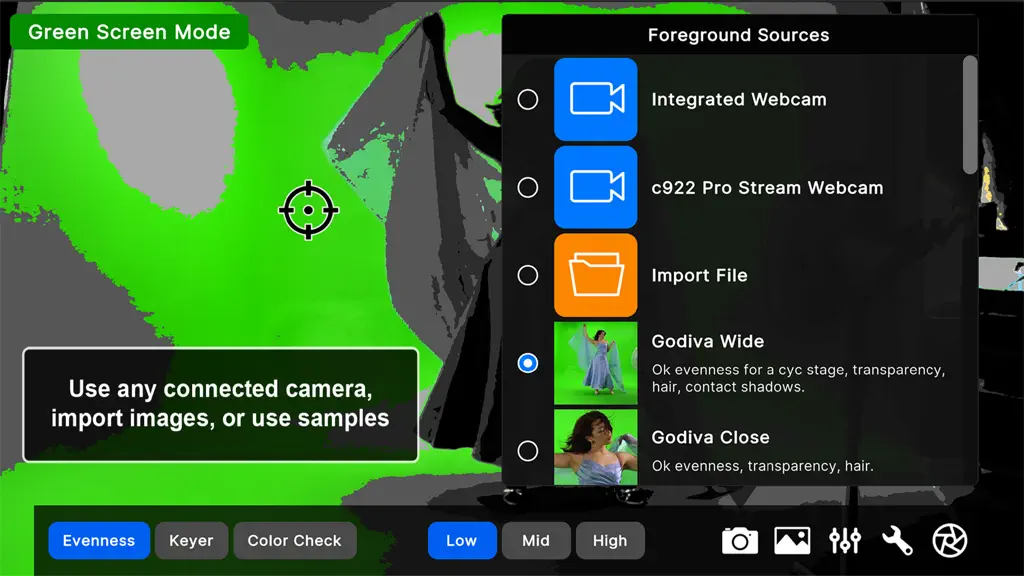Viewport: 1024px width, 576px height.
Task: Select the c922 Pro Stream Webcam radio button
Action: click(528, 187)
